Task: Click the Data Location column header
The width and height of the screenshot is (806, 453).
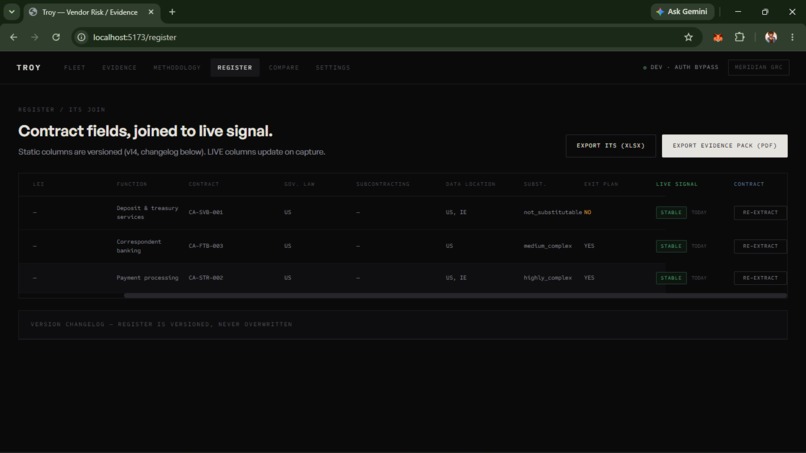Action: click(x=470, y=184)
